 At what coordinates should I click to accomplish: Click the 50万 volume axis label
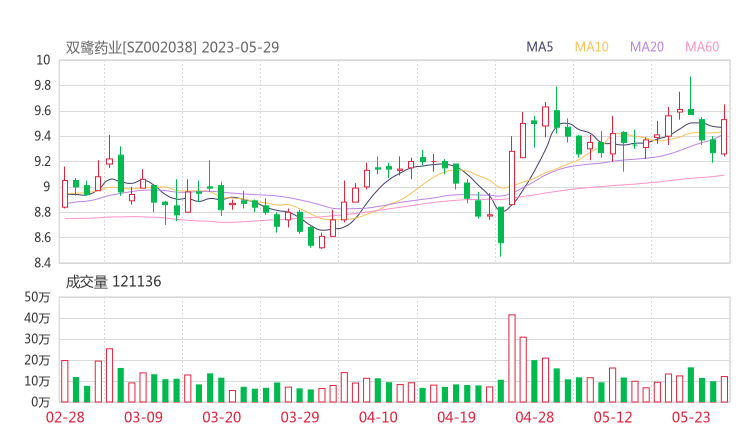[x=37, y=297]
